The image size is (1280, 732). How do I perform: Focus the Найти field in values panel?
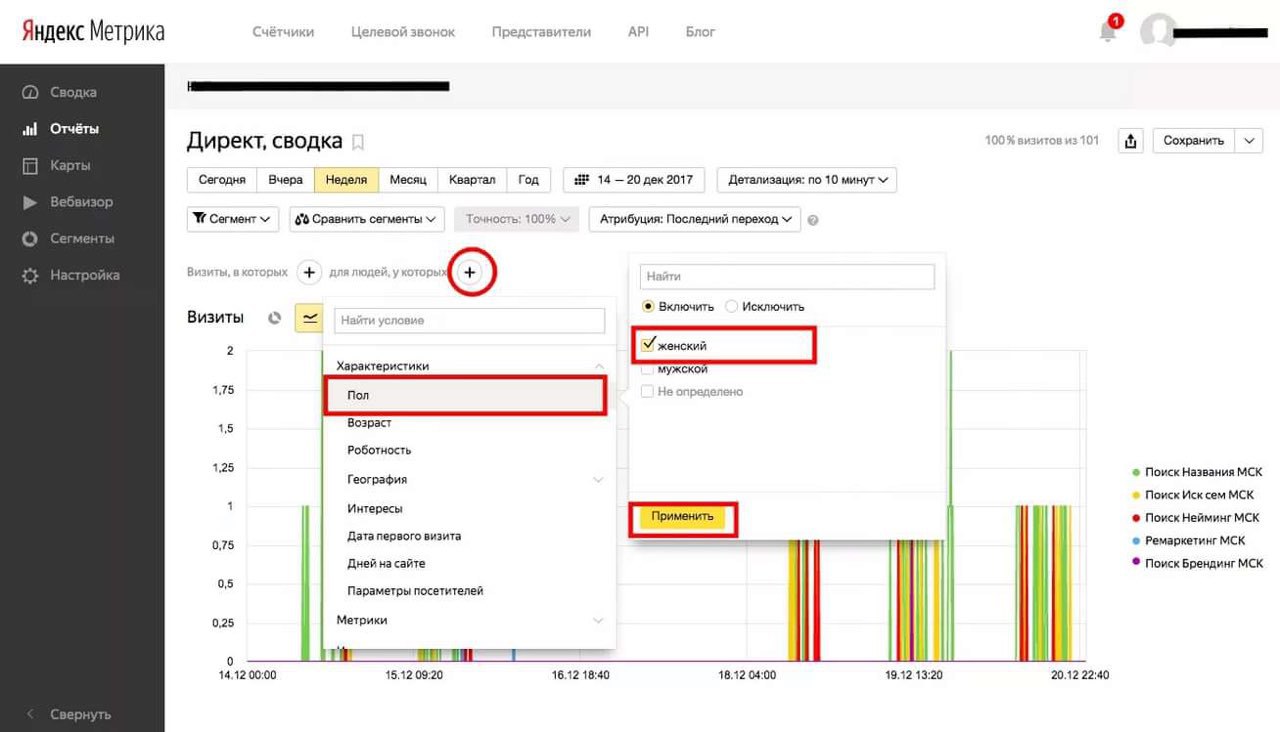pyautogui.click(x=787, y=276)
